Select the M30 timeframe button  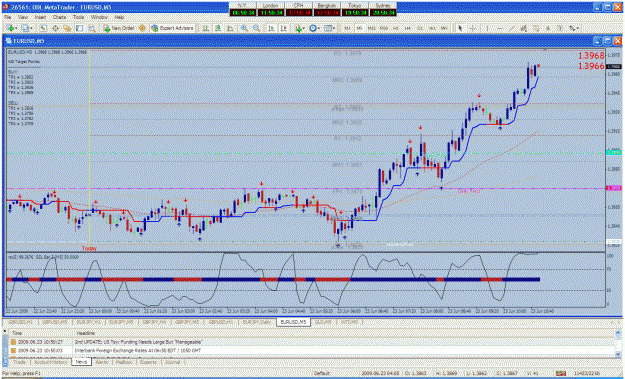384,28
